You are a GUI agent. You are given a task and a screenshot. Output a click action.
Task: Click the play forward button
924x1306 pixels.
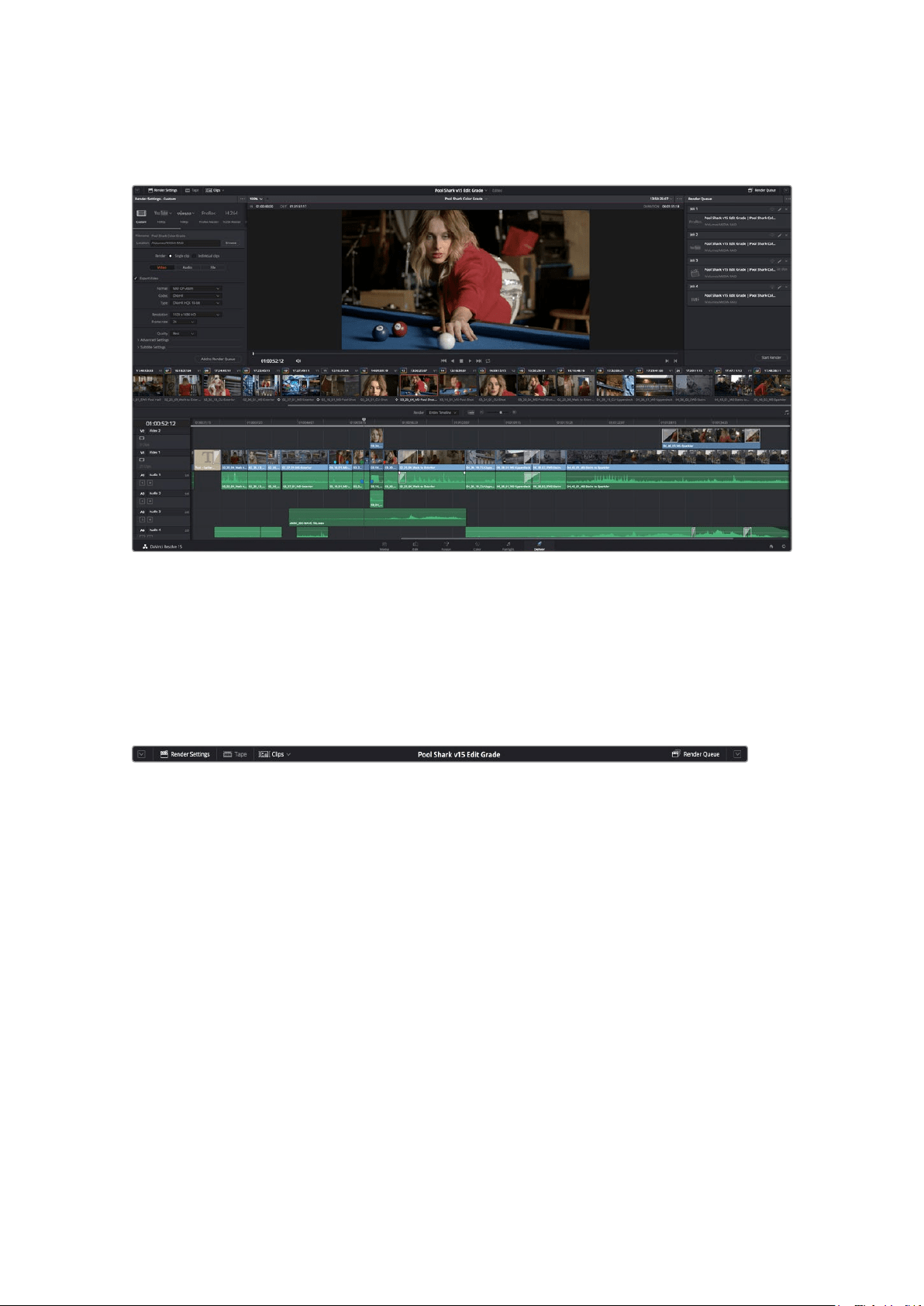[470, 360]
